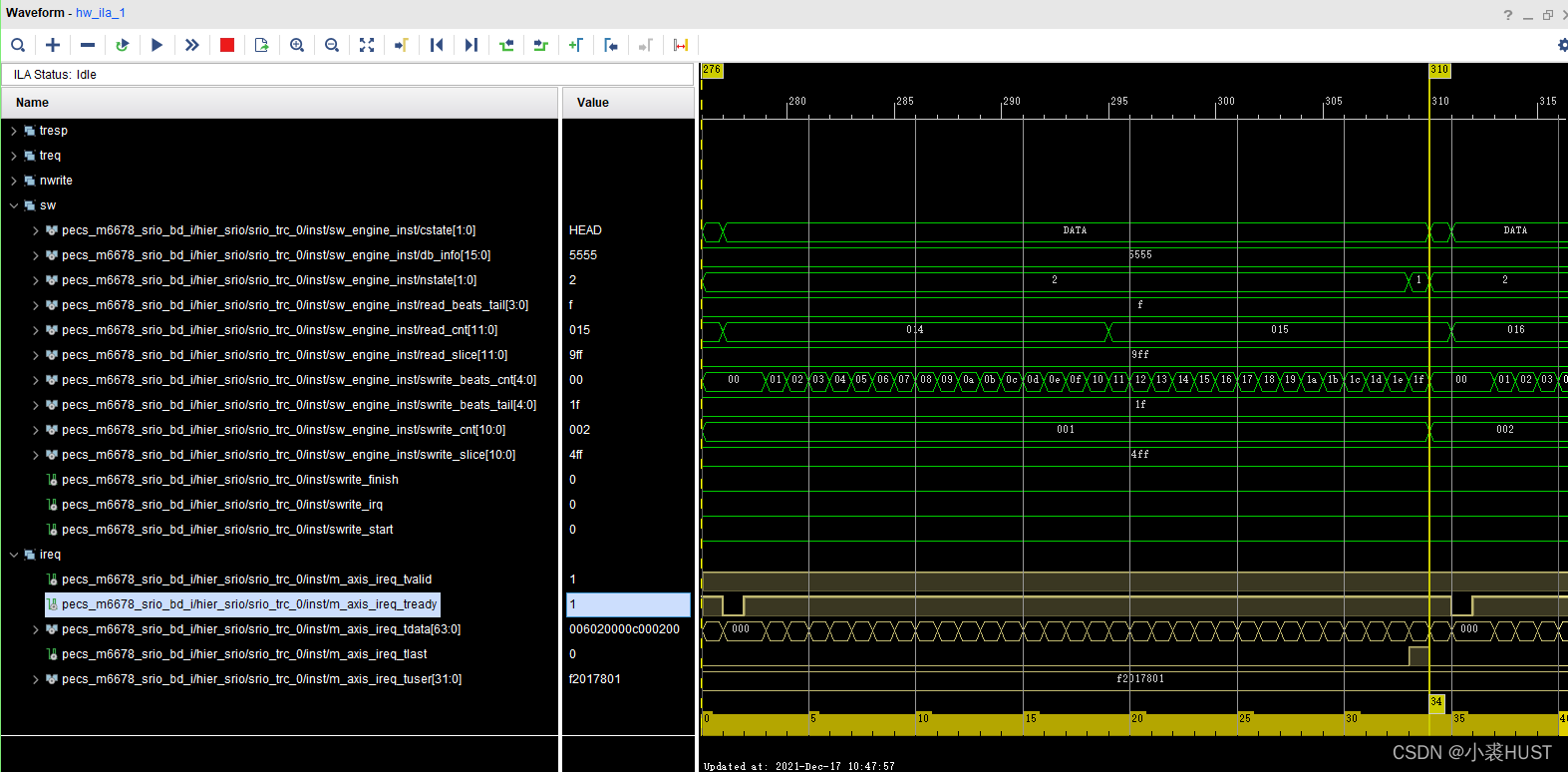This screenshot has height=772, width=1568.
Task: Expand the tresp group
Action: click(14, 131)
